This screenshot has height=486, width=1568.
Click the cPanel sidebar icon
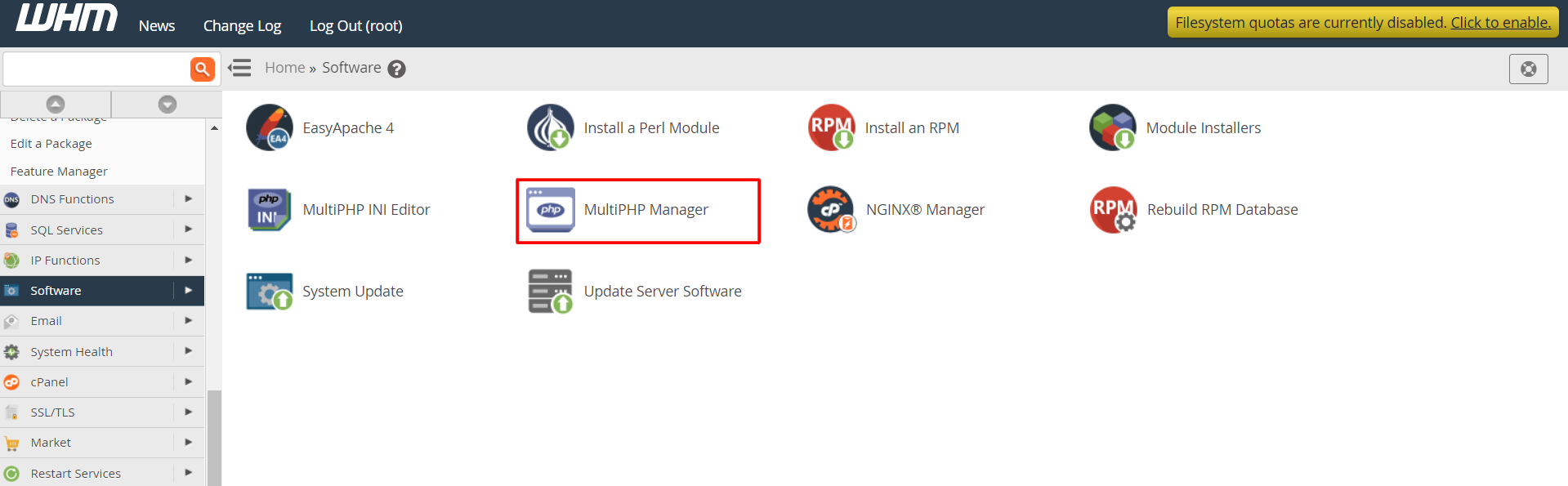coord(11,382)
